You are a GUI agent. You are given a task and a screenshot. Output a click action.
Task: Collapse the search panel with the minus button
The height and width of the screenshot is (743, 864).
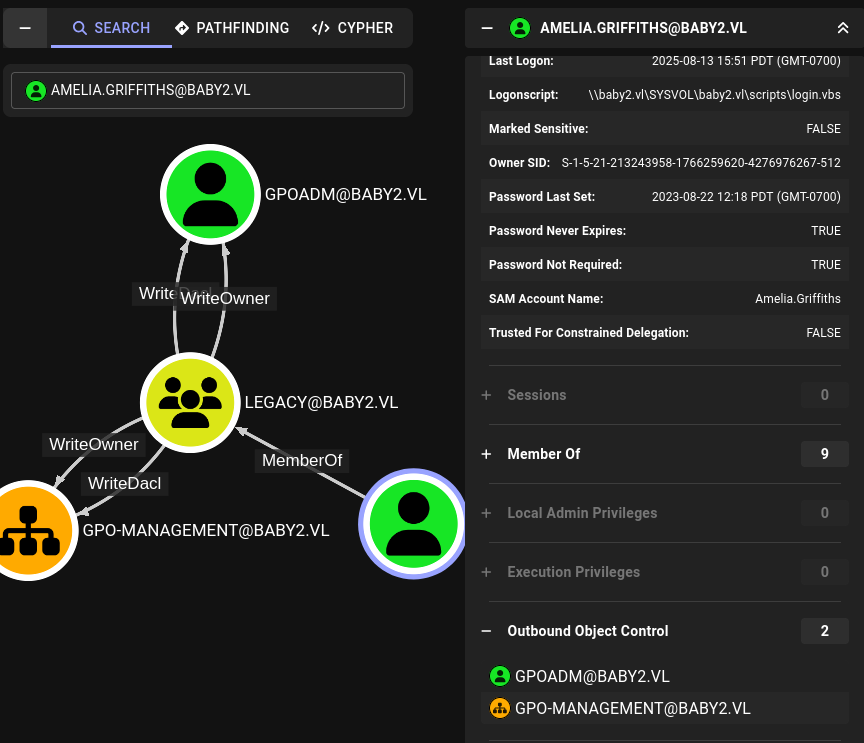[25, 28]
